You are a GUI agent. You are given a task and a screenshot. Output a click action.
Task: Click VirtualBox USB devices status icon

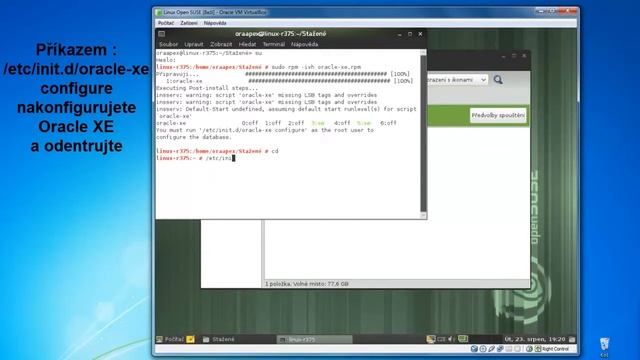[x=491, y=349]
